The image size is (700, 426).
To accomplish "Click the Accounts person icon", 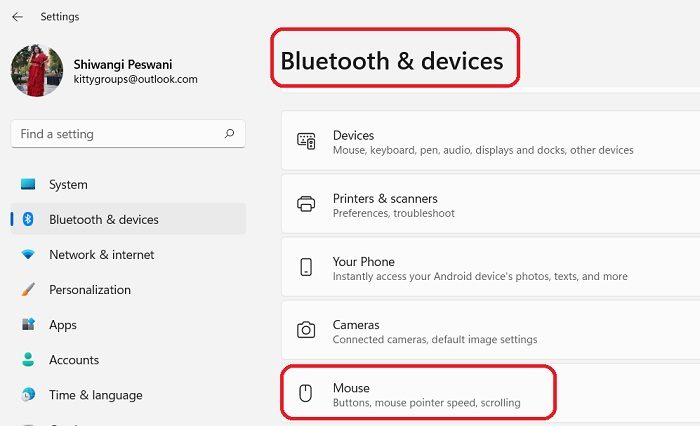I will [x=28, y=359].
